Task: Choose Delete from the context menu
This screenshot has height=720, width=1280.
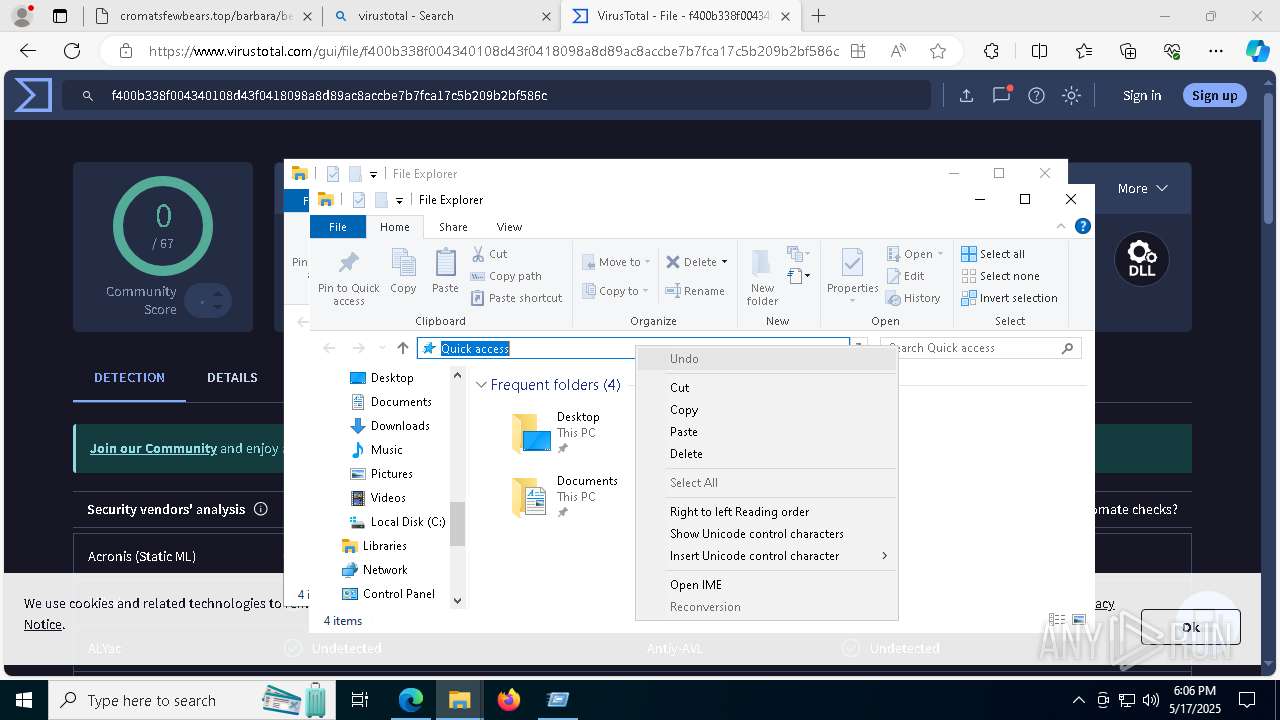Action: tap(766, 453)
